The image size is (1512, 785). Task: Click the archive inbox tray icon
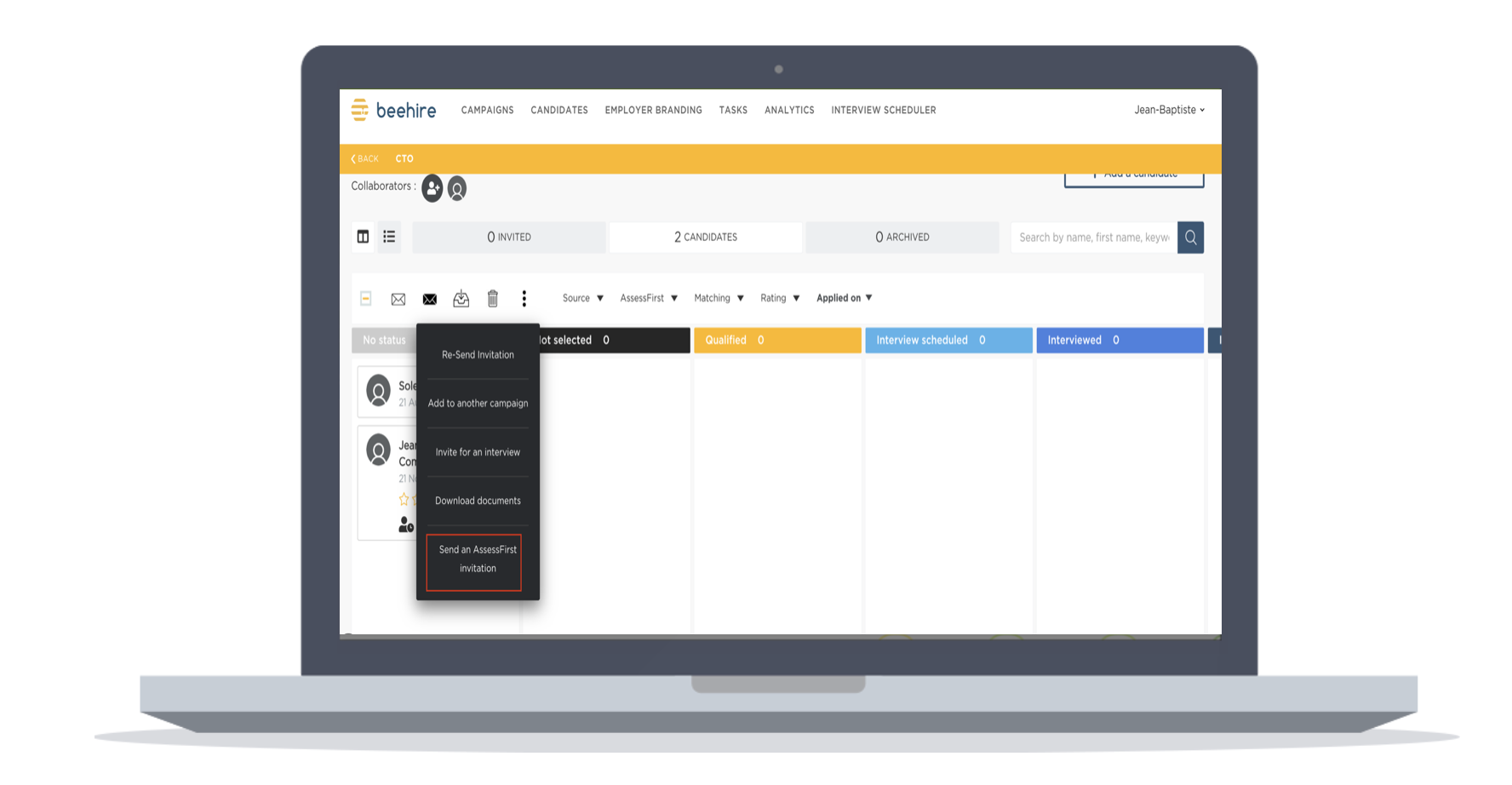point(461,299)
